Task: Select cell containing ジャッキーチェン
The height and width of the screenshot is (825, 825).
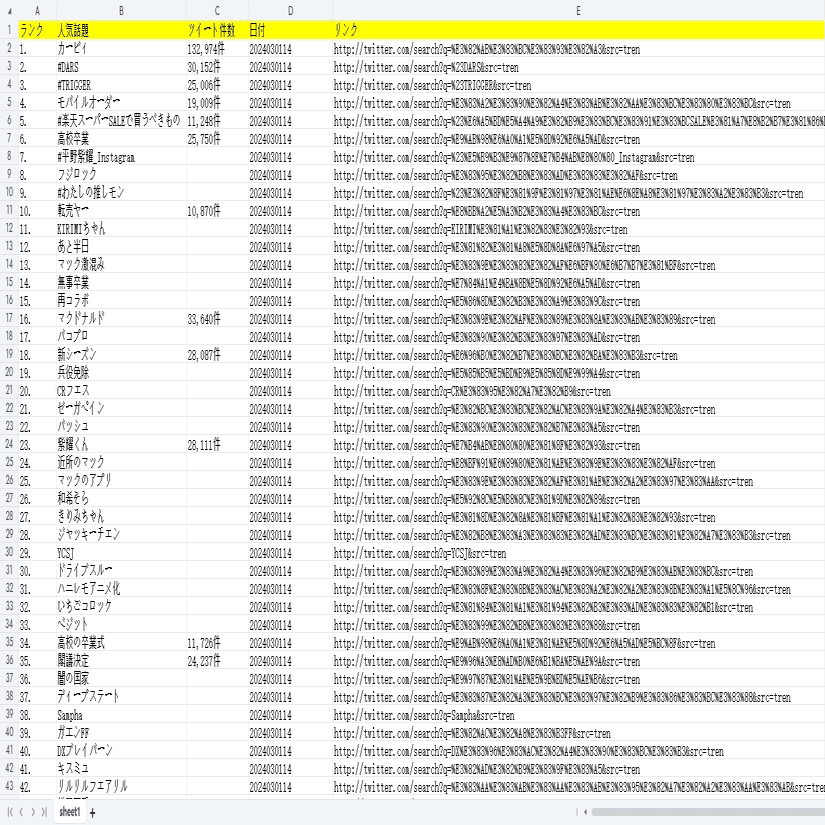Action: coord(121,535)
